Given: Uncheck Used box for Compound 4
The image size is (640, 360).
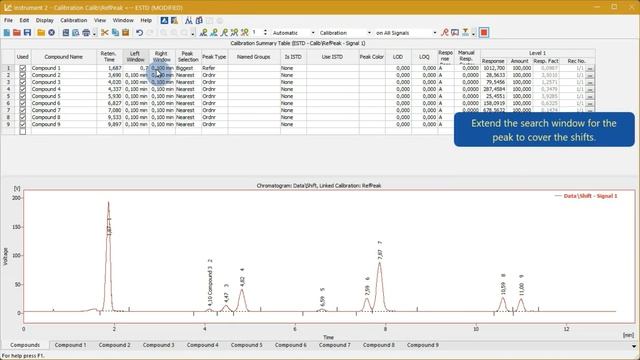Looking at the screenshot, I should (x=22, y=89).
